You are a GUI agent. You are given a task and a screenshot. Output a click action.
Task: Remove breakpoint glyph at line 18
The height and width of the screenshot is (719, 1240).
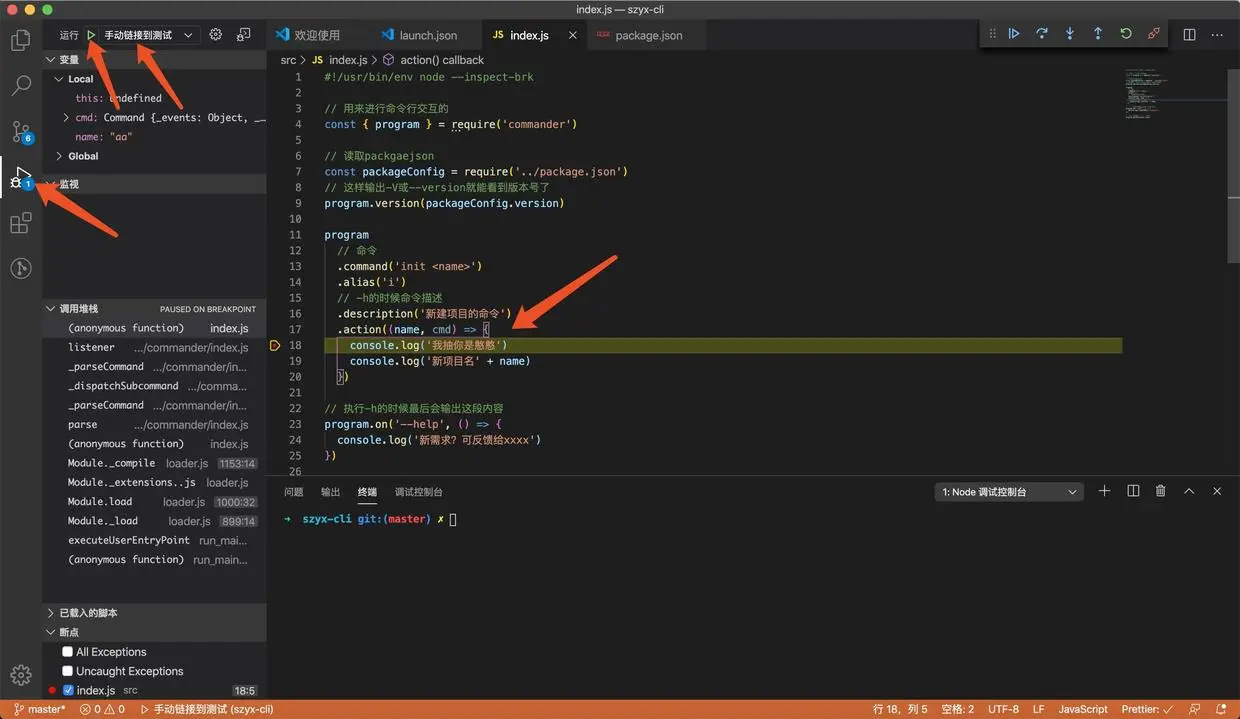tap(275, 345)
